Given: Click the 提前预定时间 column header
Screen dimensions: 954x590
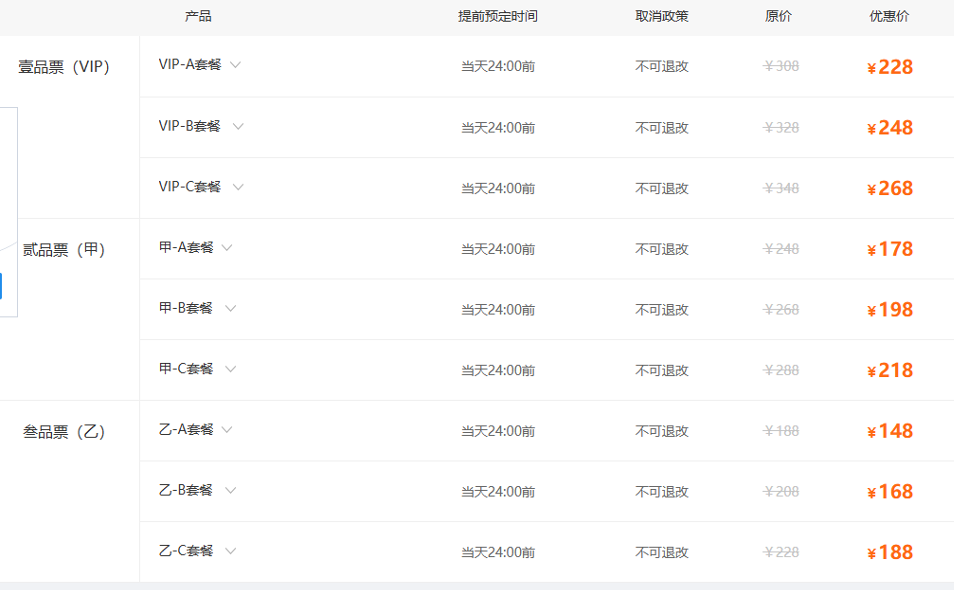Looking at the screenshot, I should 498,16.
